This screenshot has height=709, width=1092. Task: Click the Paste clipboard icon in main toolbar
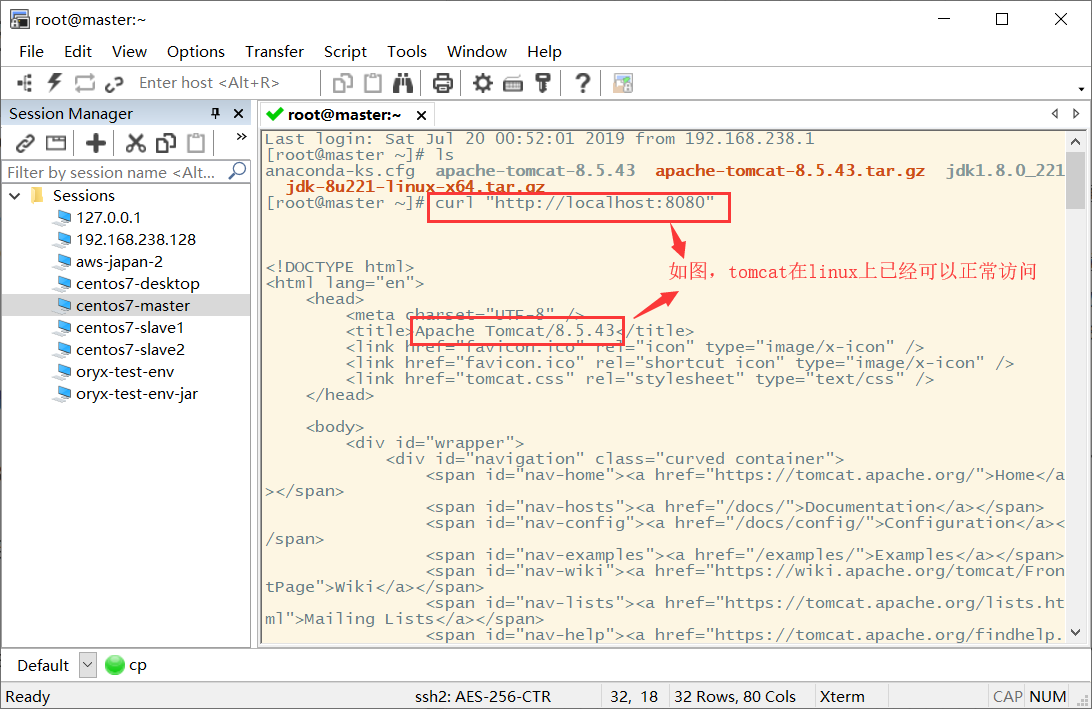[x=373, y=84]
